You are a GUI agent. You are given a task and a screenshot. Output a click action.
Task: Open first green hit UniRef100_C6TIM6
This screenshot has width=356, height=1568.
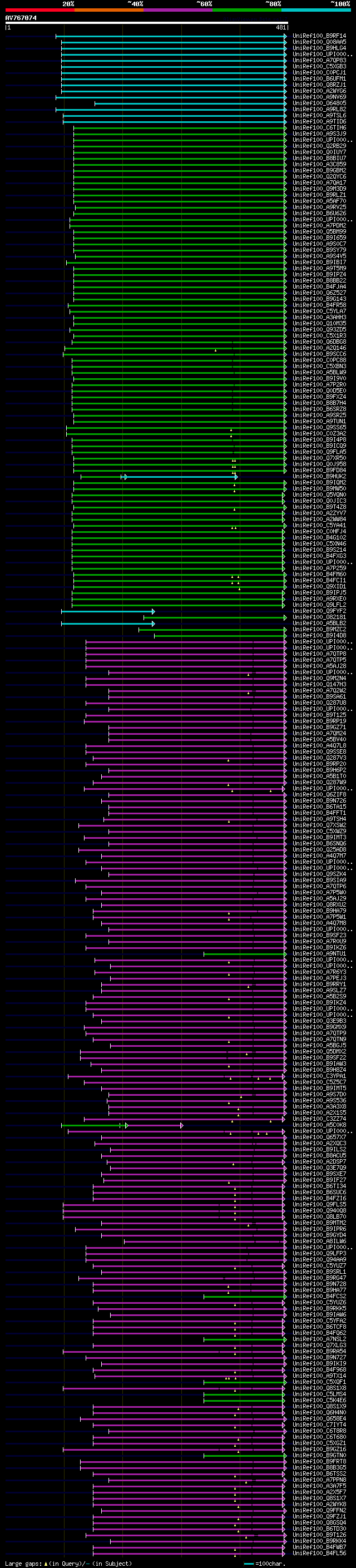(319, 127)
